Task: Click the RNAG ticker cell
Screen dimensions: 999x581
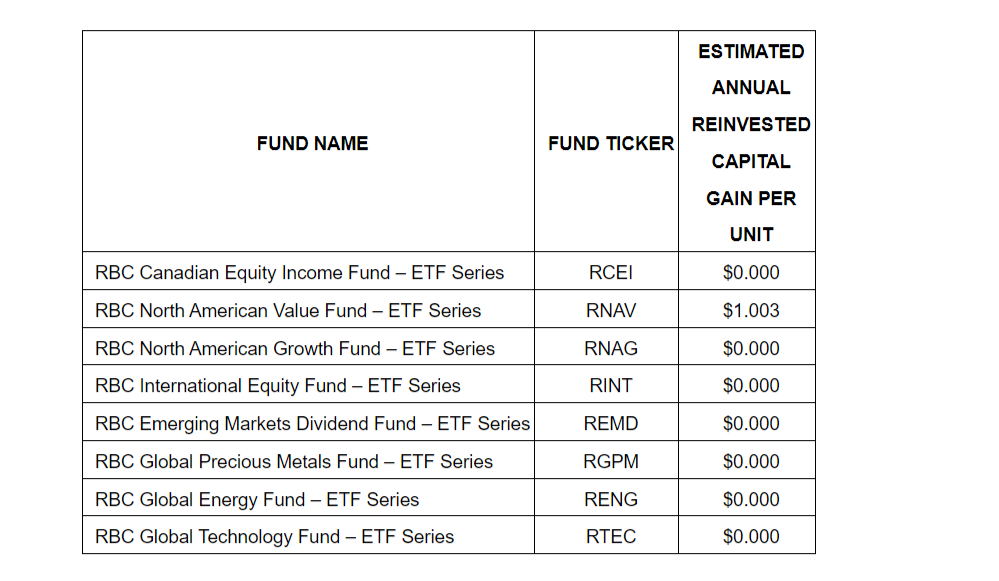Action: point(610,348)
